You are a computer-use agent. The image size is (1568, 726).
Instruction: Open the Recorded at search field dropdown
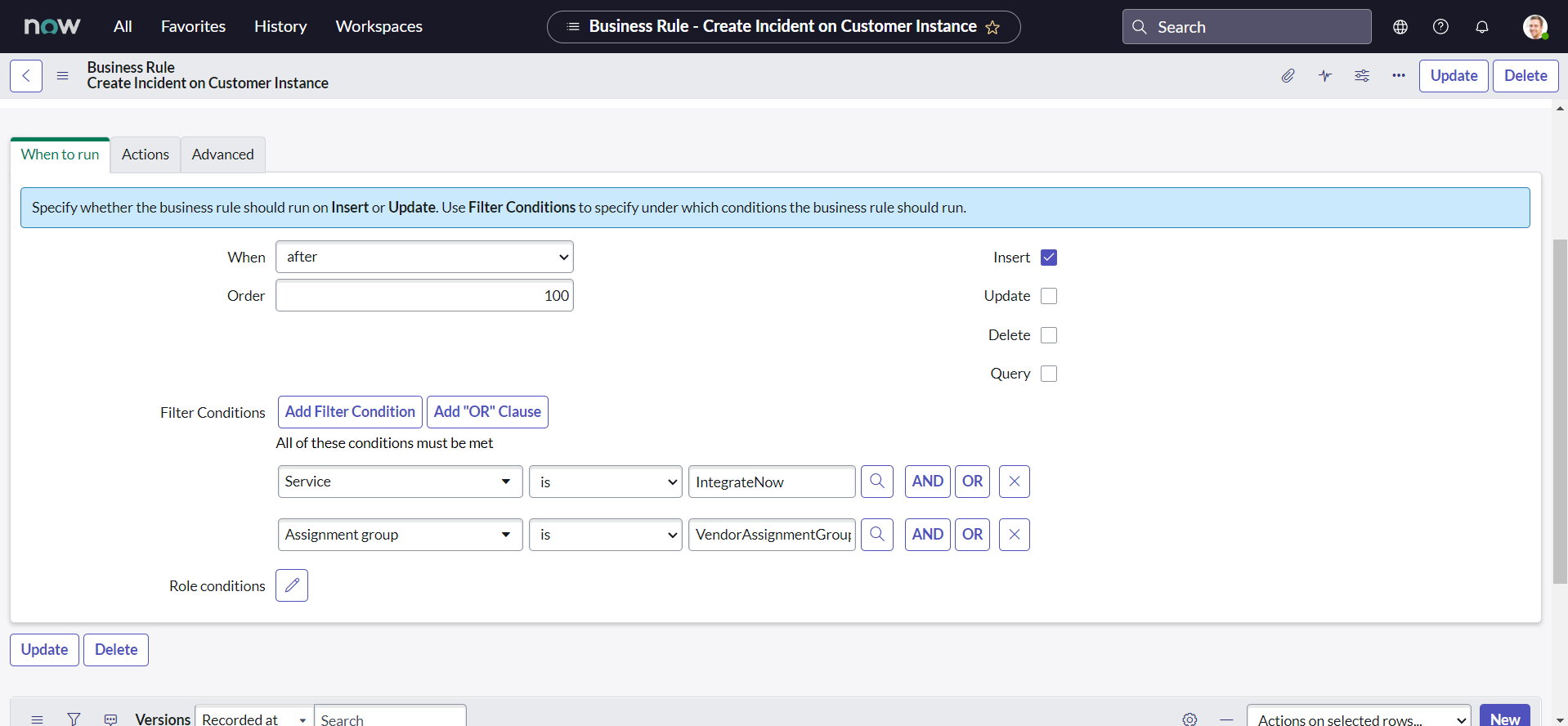254,717
